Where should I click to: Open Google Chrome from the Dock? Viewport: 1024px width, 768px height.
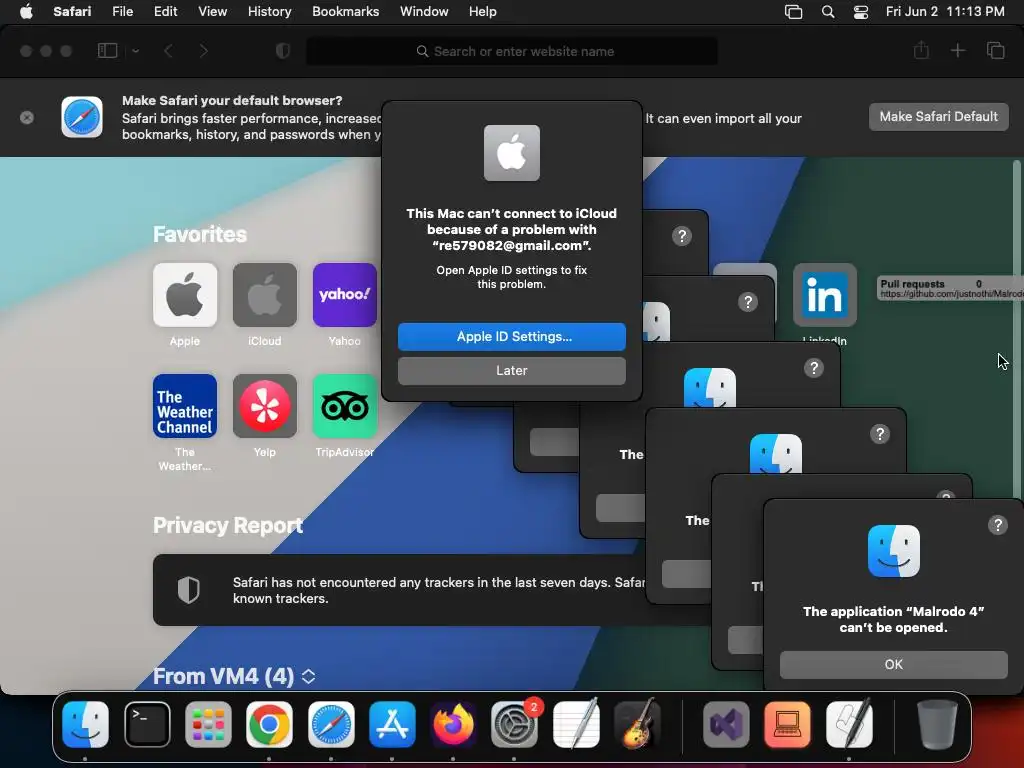(x=269, y=724)
